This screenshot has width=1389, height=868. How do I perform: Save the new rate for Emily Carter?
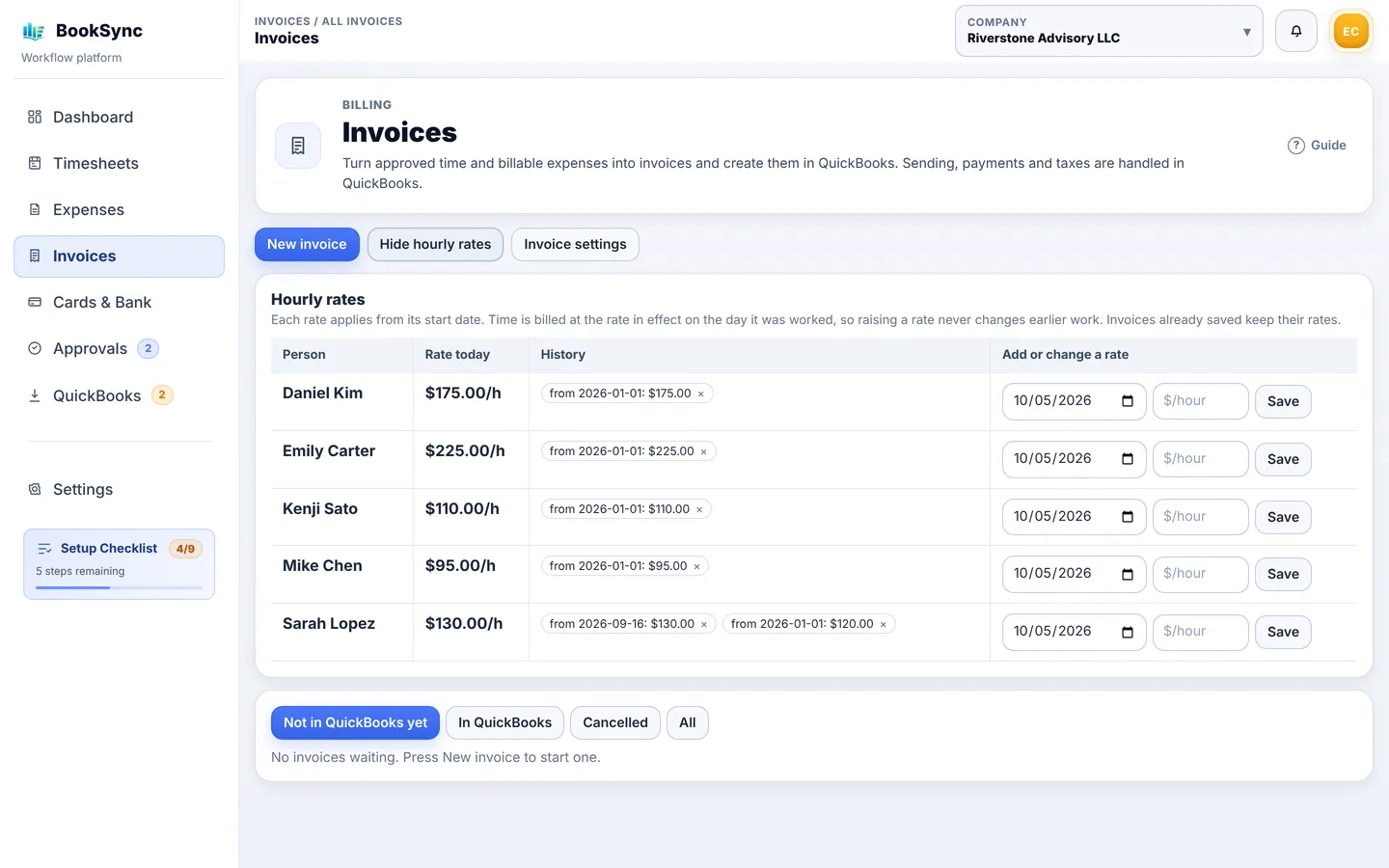point(1283,459)
